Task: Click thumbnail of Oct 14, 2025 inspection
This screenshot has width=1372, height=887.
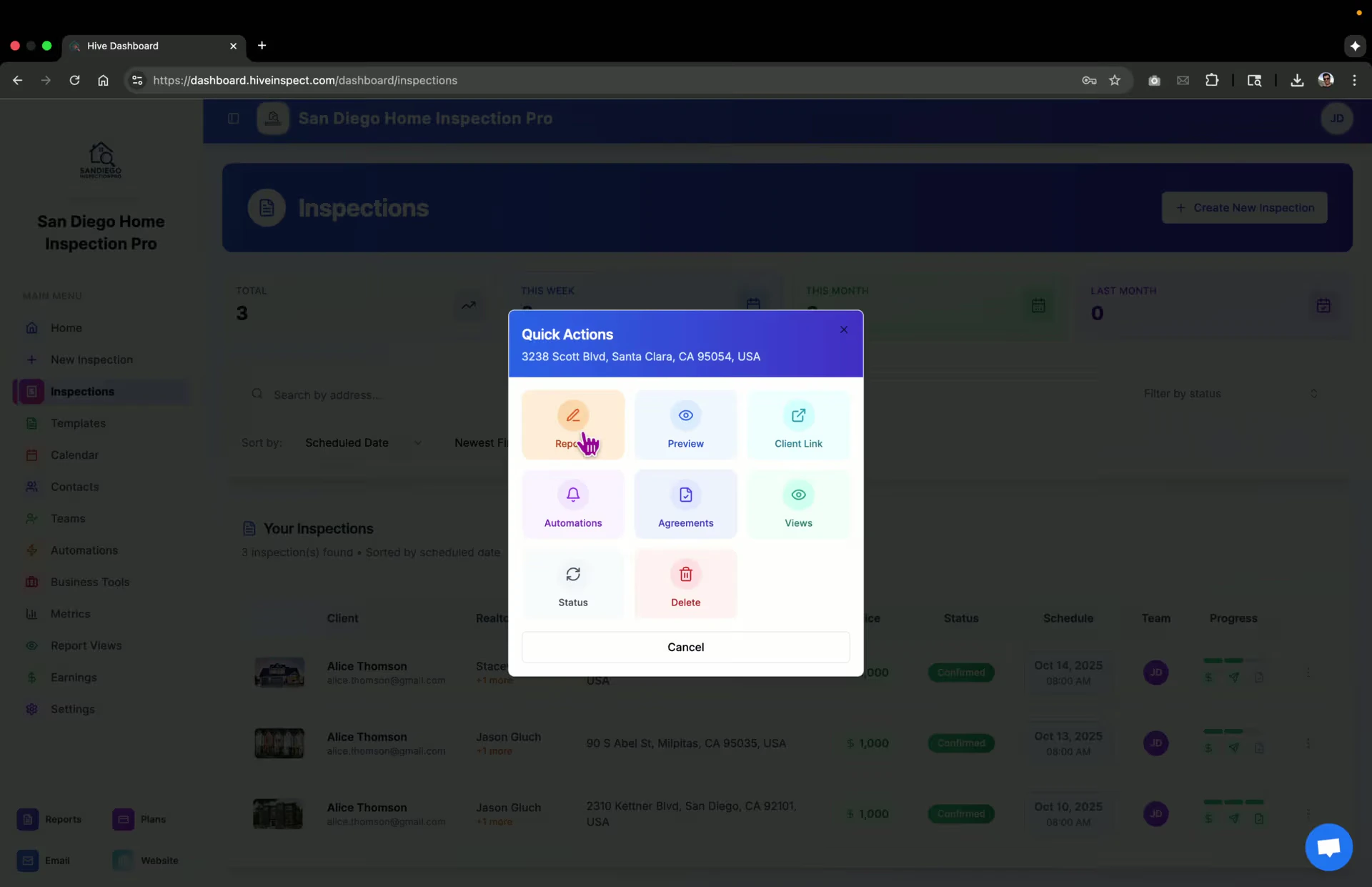Action: coord(279,673)
